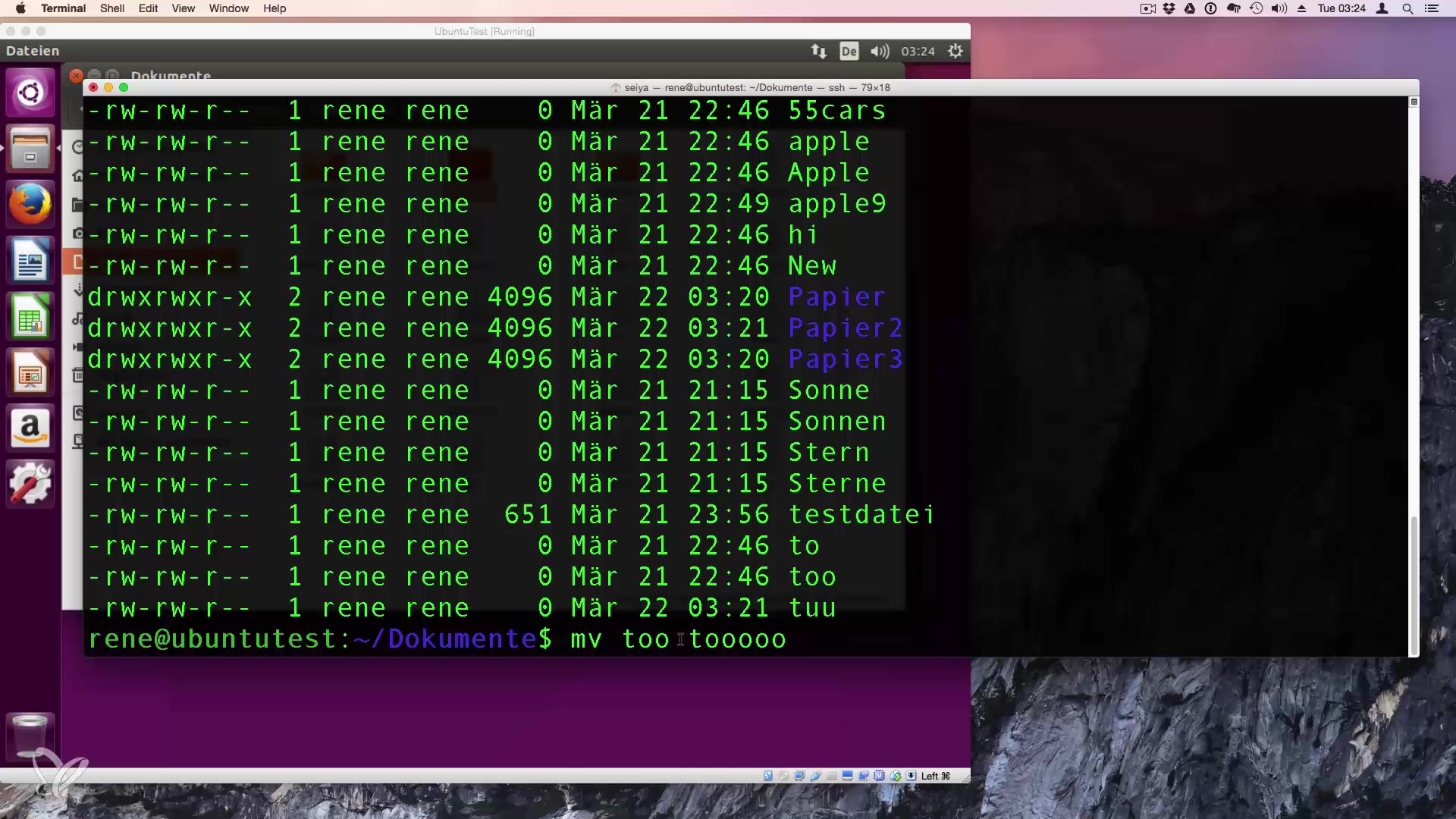Click the Ubuntu clock showing 03:24
1456x819 pixels.
pyautogui.click(x=918, y=51)
